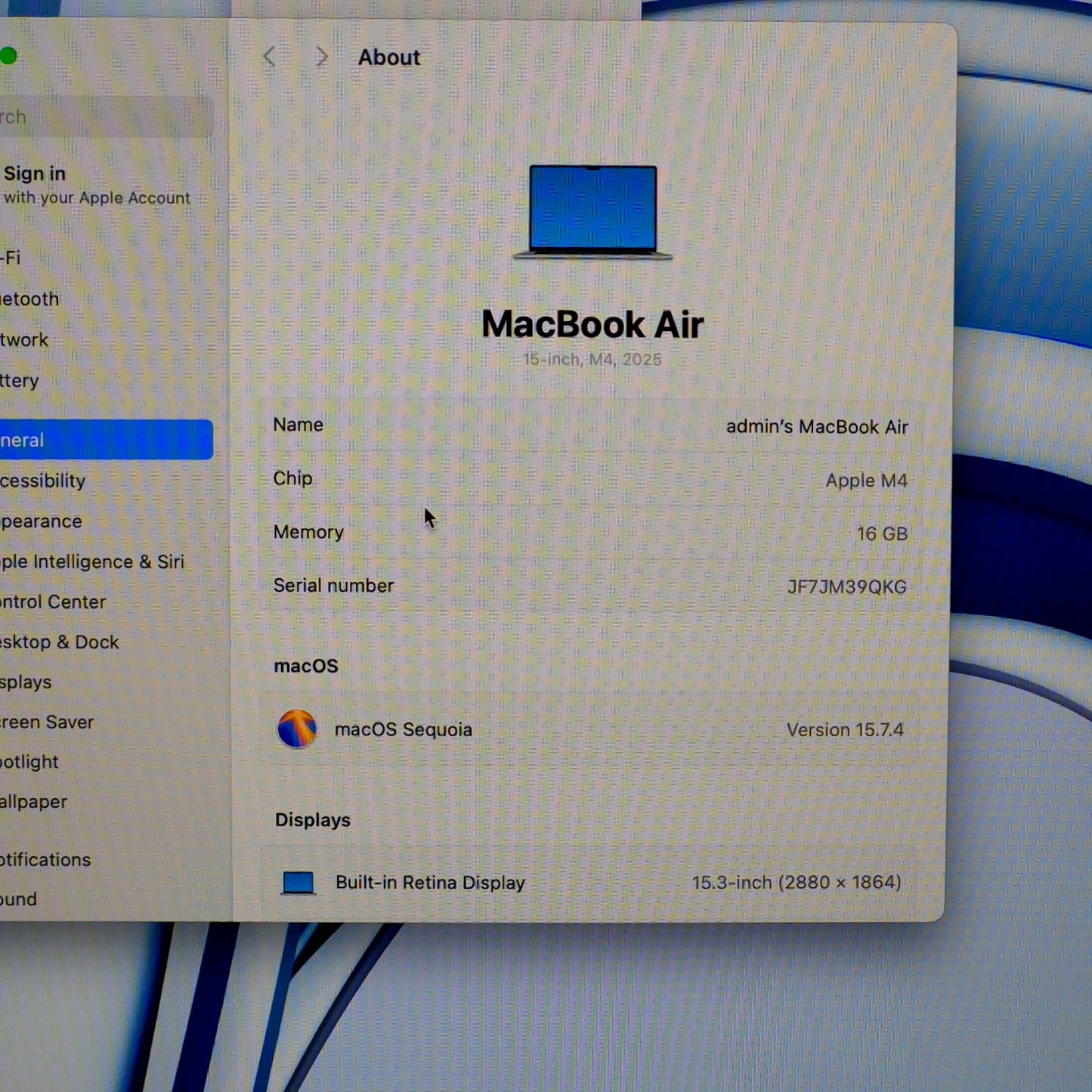Open Network settings in the sidebar

point(24,340)
